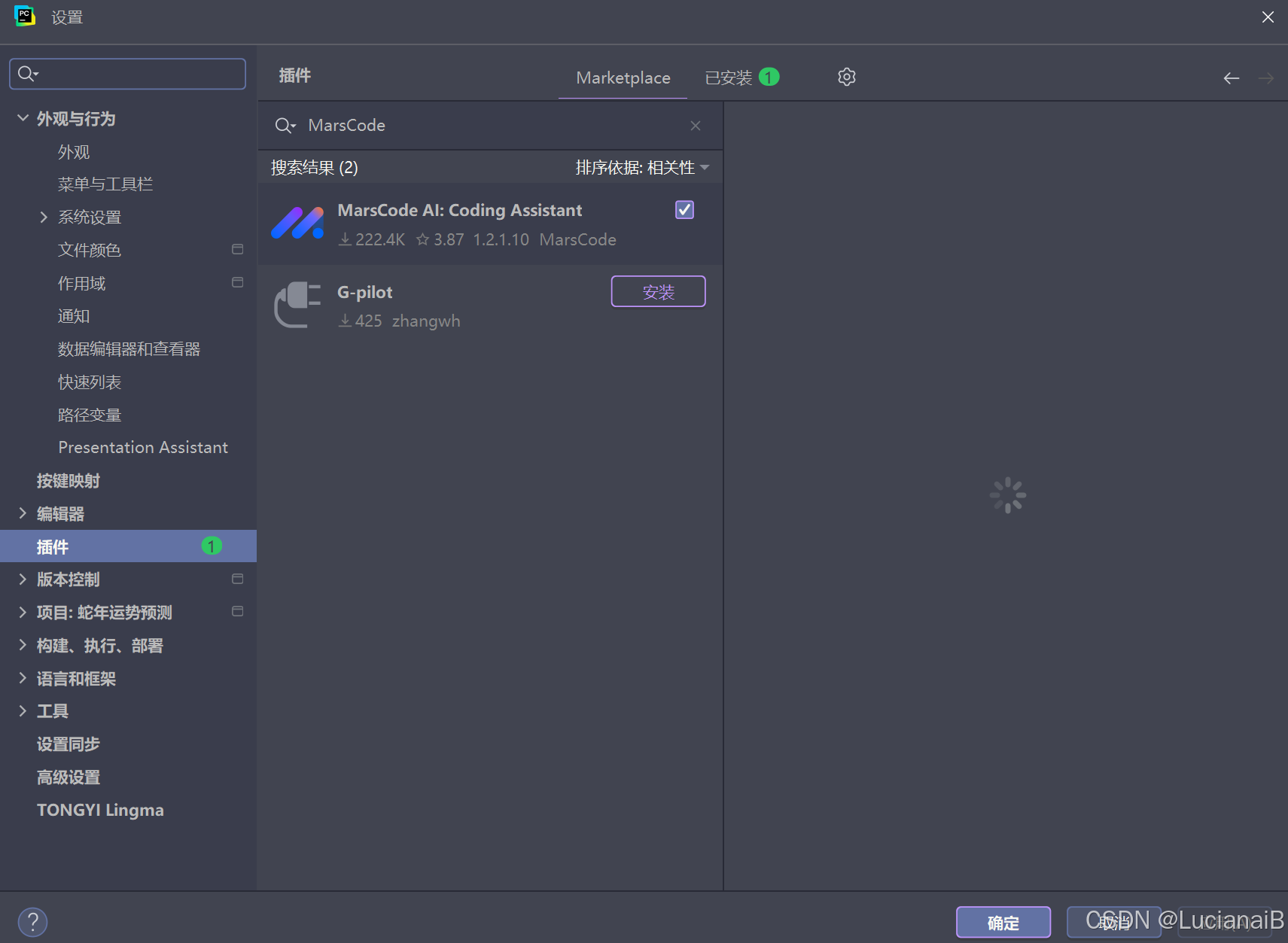Expand the 系统设置 node

tap(44, 217)
